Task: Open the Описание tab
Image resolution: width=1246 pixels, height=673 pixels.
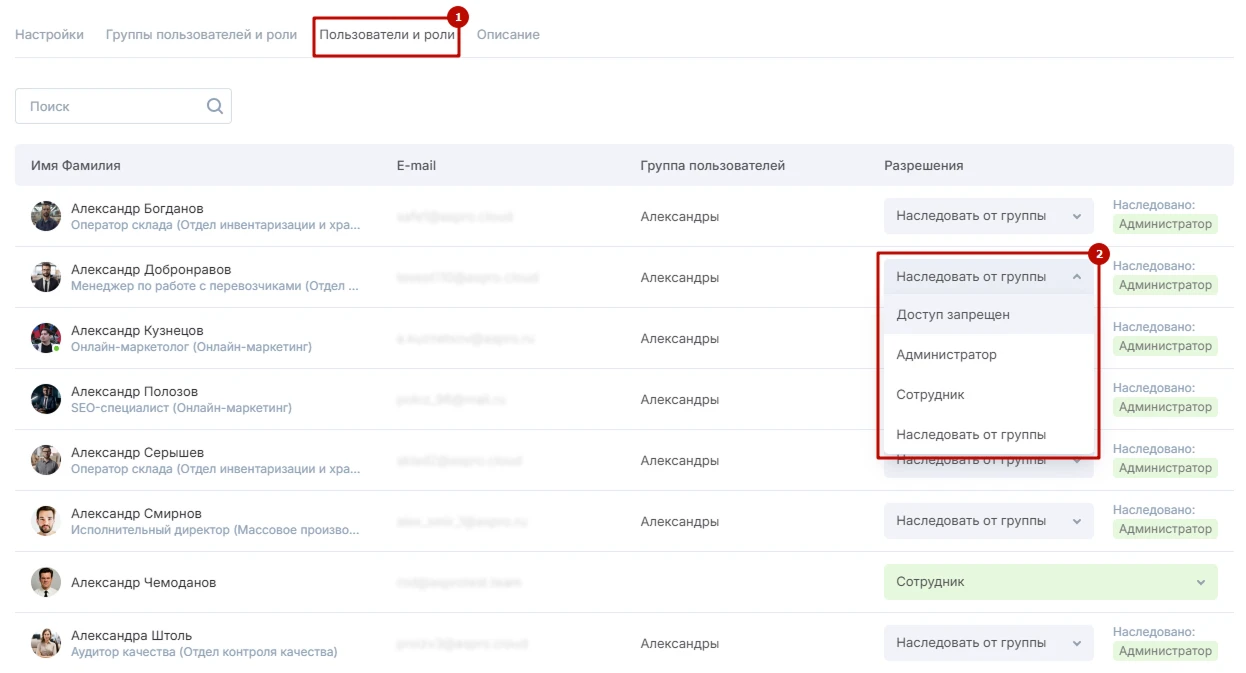Action: (x=508, y=35)
